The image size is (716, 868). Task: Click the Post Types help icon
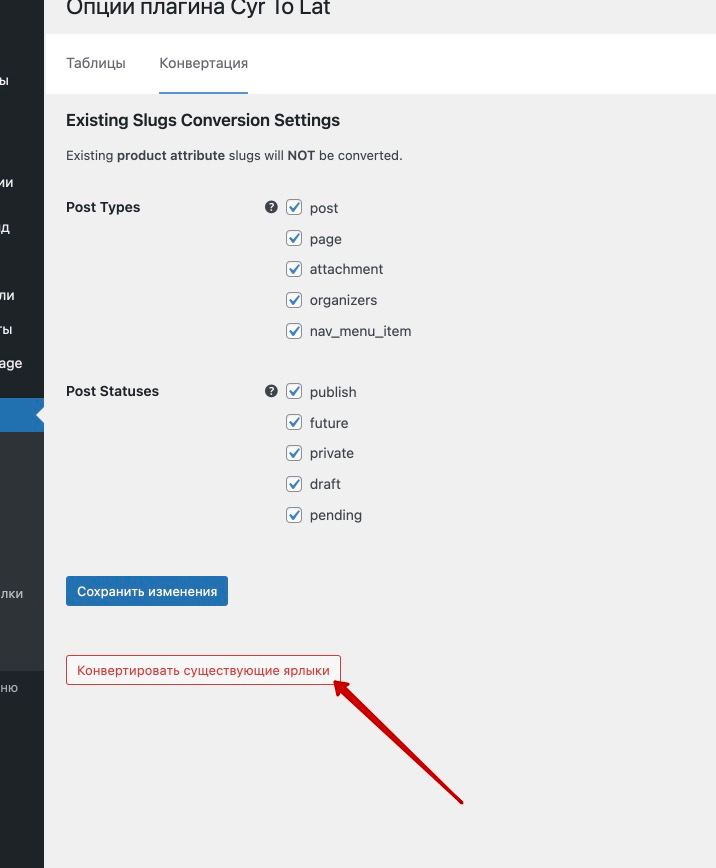[271, 207]
